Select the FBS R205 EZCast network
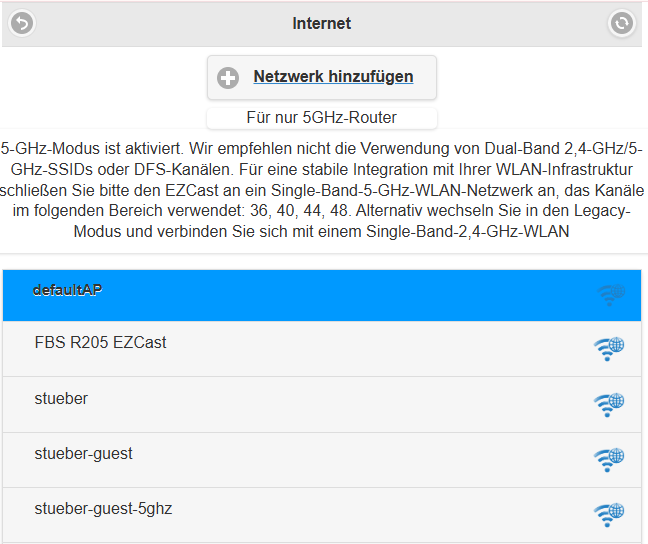 (x=322, y=348)
